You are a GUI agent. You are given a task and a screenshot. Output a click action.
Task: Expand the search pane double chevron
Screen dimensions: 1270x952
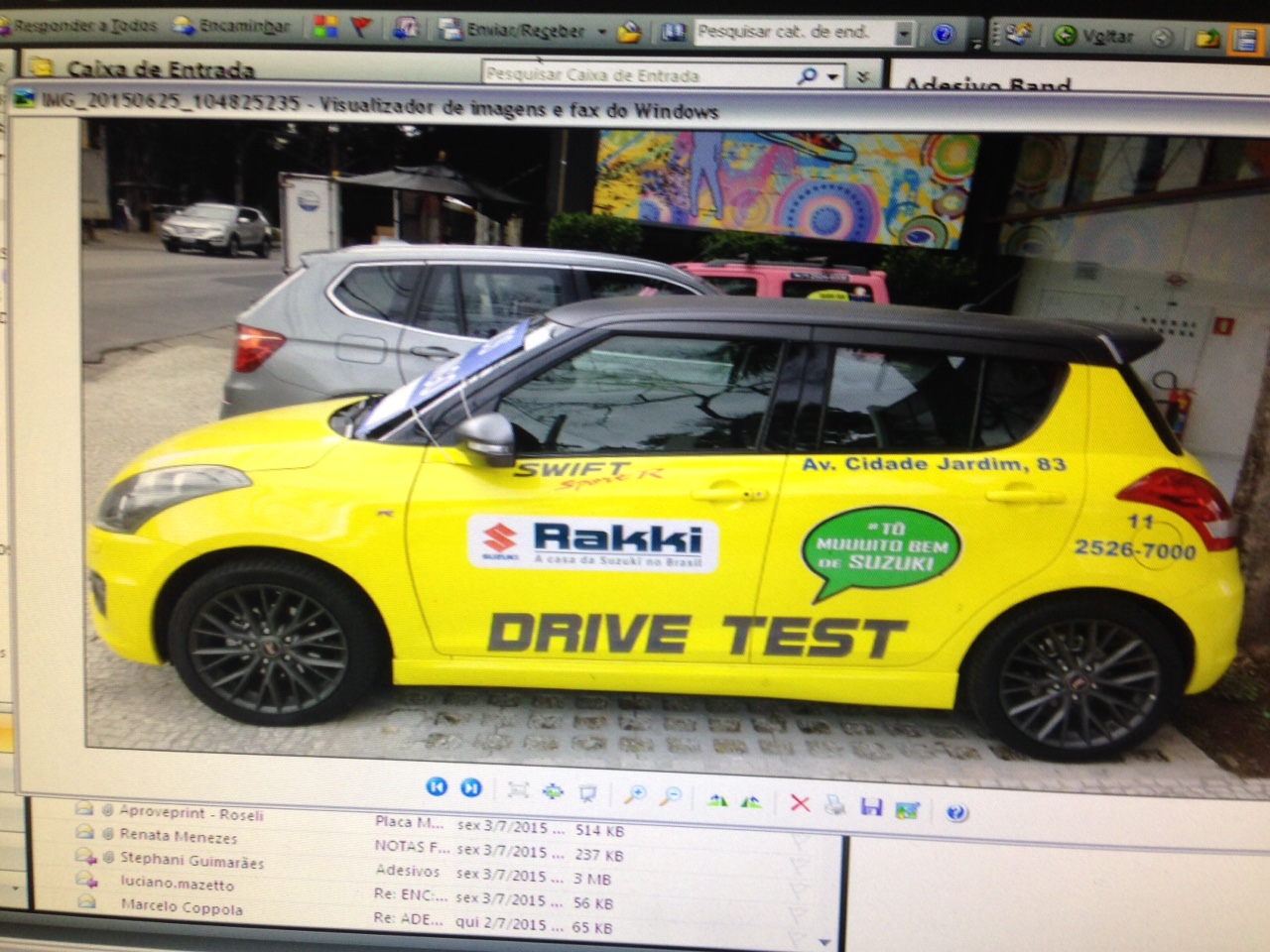[864, 76]
